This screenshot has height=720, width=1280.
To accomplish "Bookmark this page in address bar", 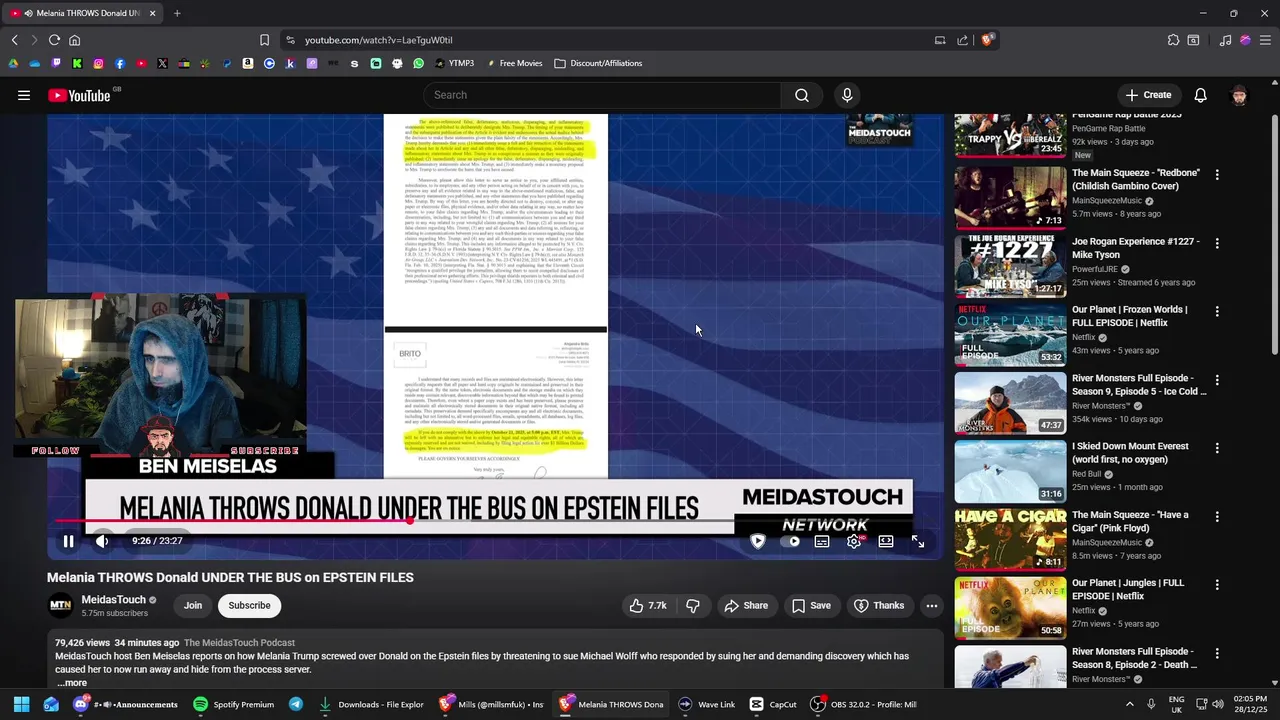I will tap(264, 40).
